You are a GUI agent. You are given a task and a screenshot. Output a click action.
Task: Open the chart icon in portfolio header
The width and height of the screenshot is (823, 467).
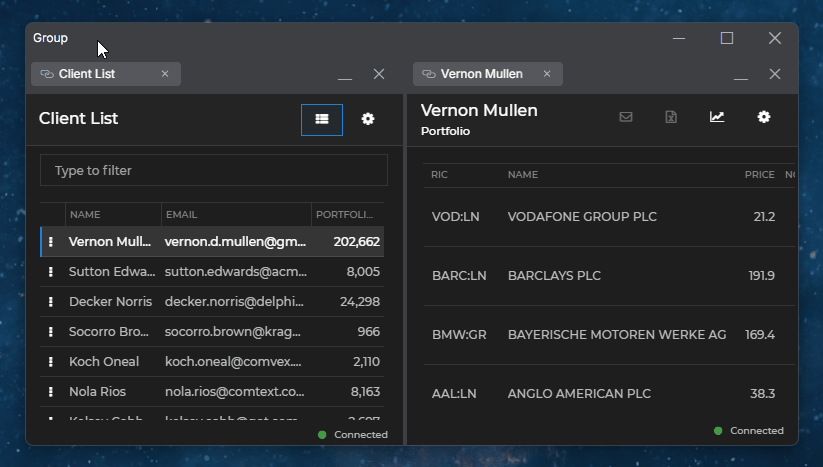(717, 116)
